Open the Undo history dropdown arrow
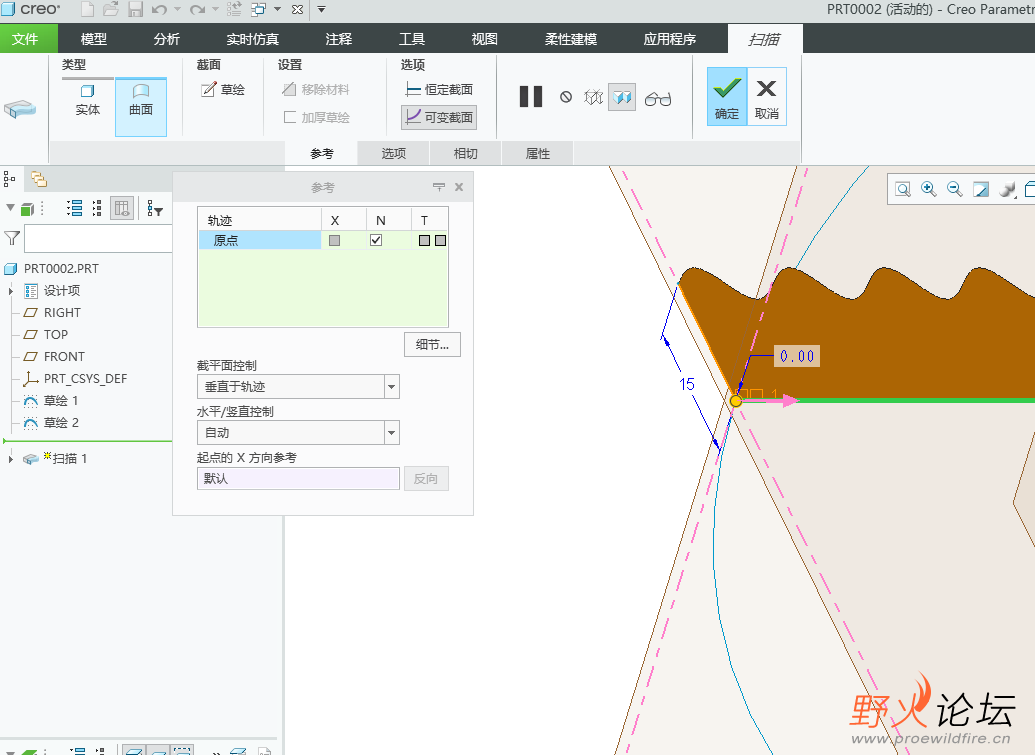Screen dimensions: 1035x755 pos(178,9)
